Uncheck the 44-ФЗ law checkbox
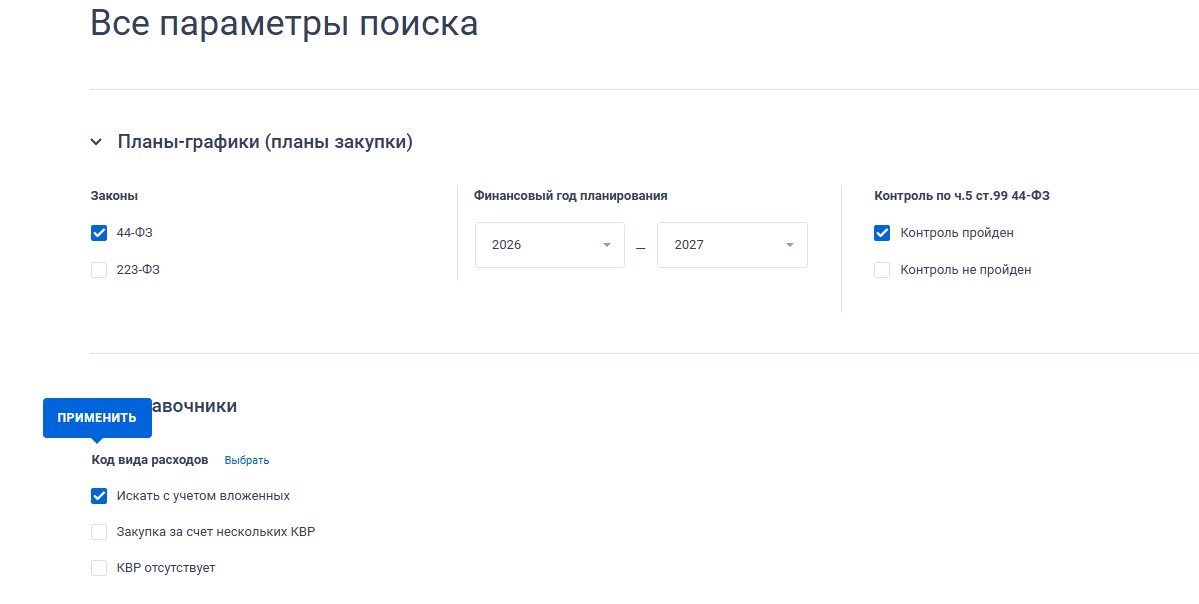 [99, 233]
